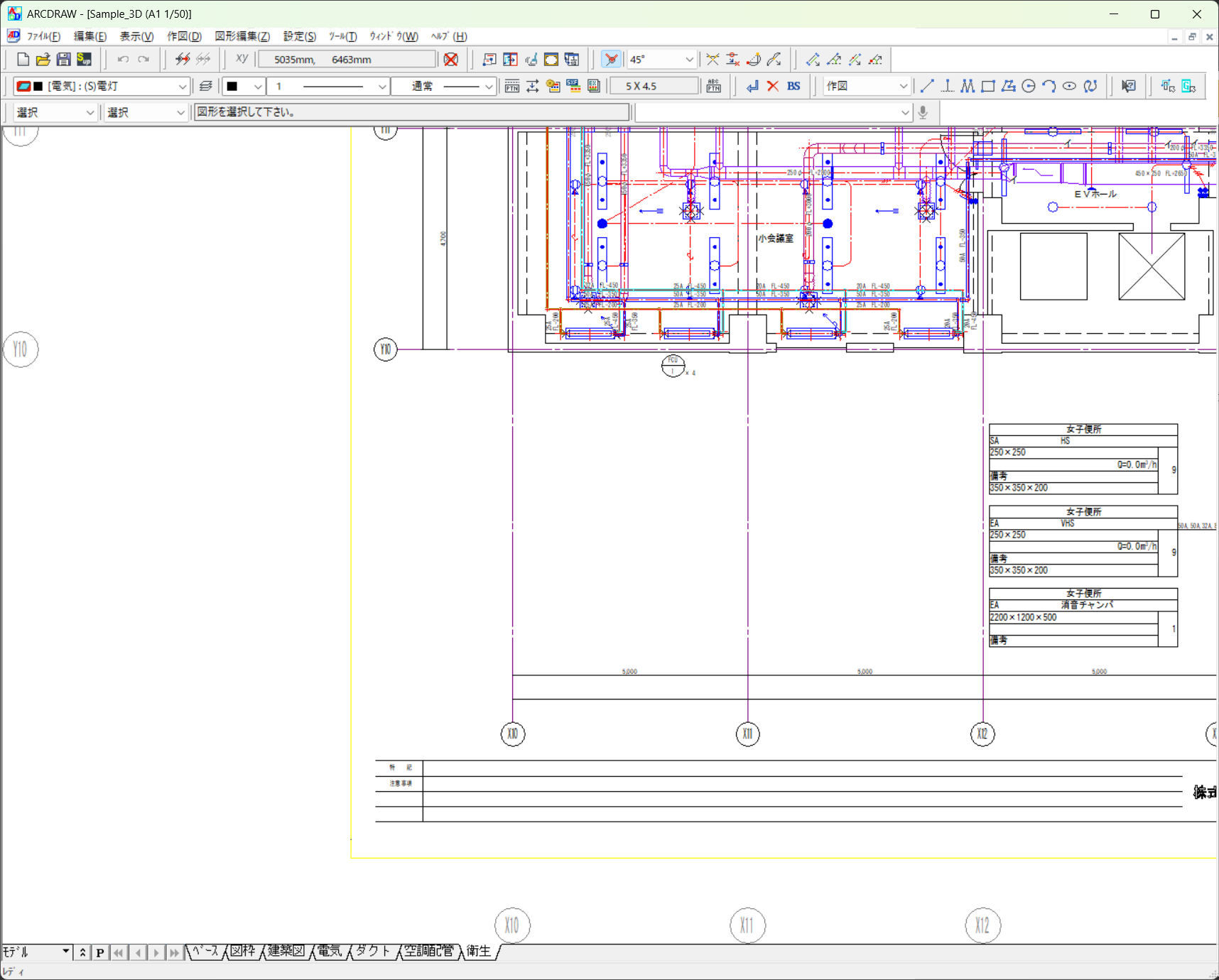Screen dimensions: 1219x980
Task: Select the ellipse drawing tool
Action: coord(1069,86)
